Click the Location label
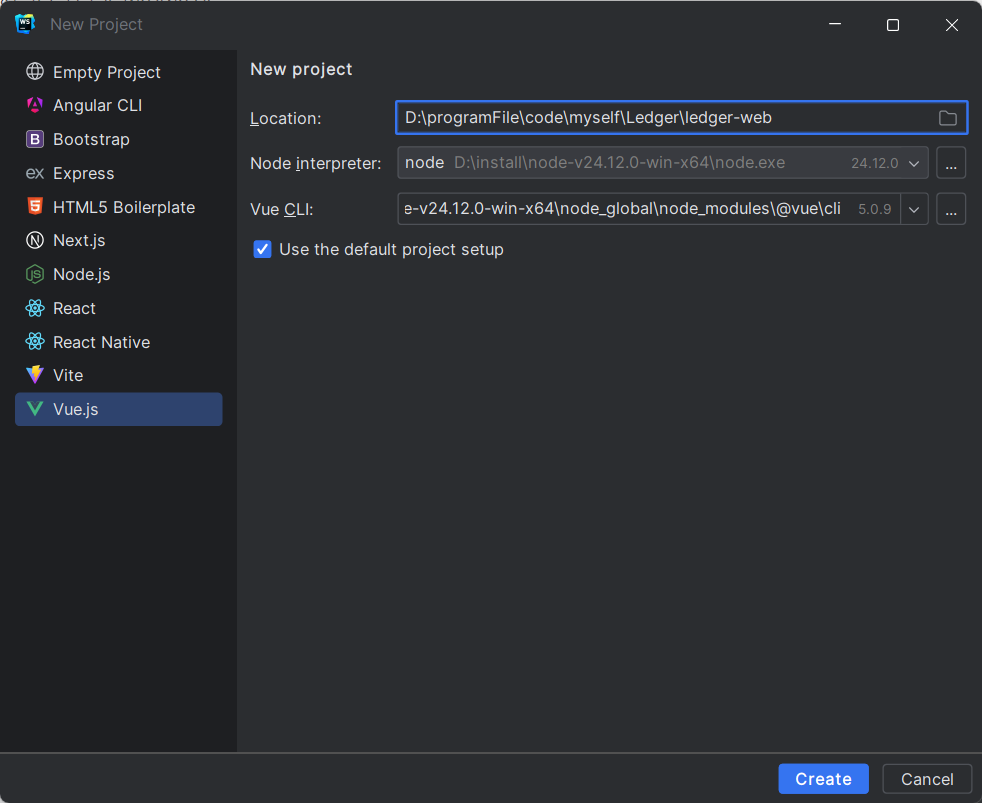Viewport: 982px width, 803px height. tap(286, 118)
